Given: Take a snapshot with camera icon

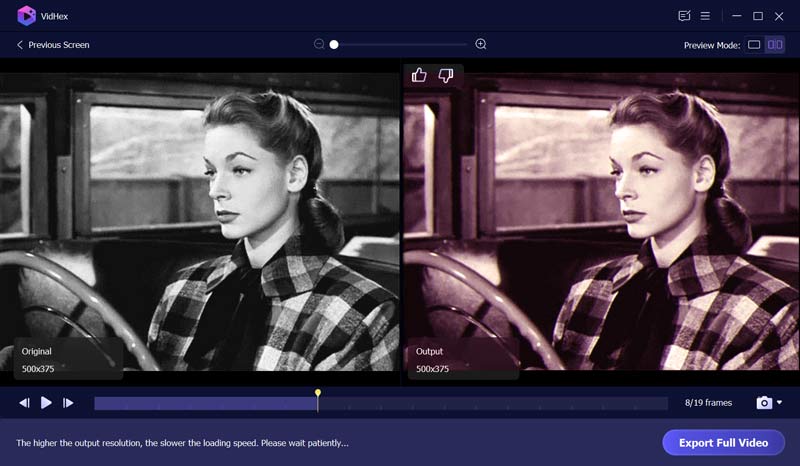Looking at the screenshot, I should [x=764, y=403].
